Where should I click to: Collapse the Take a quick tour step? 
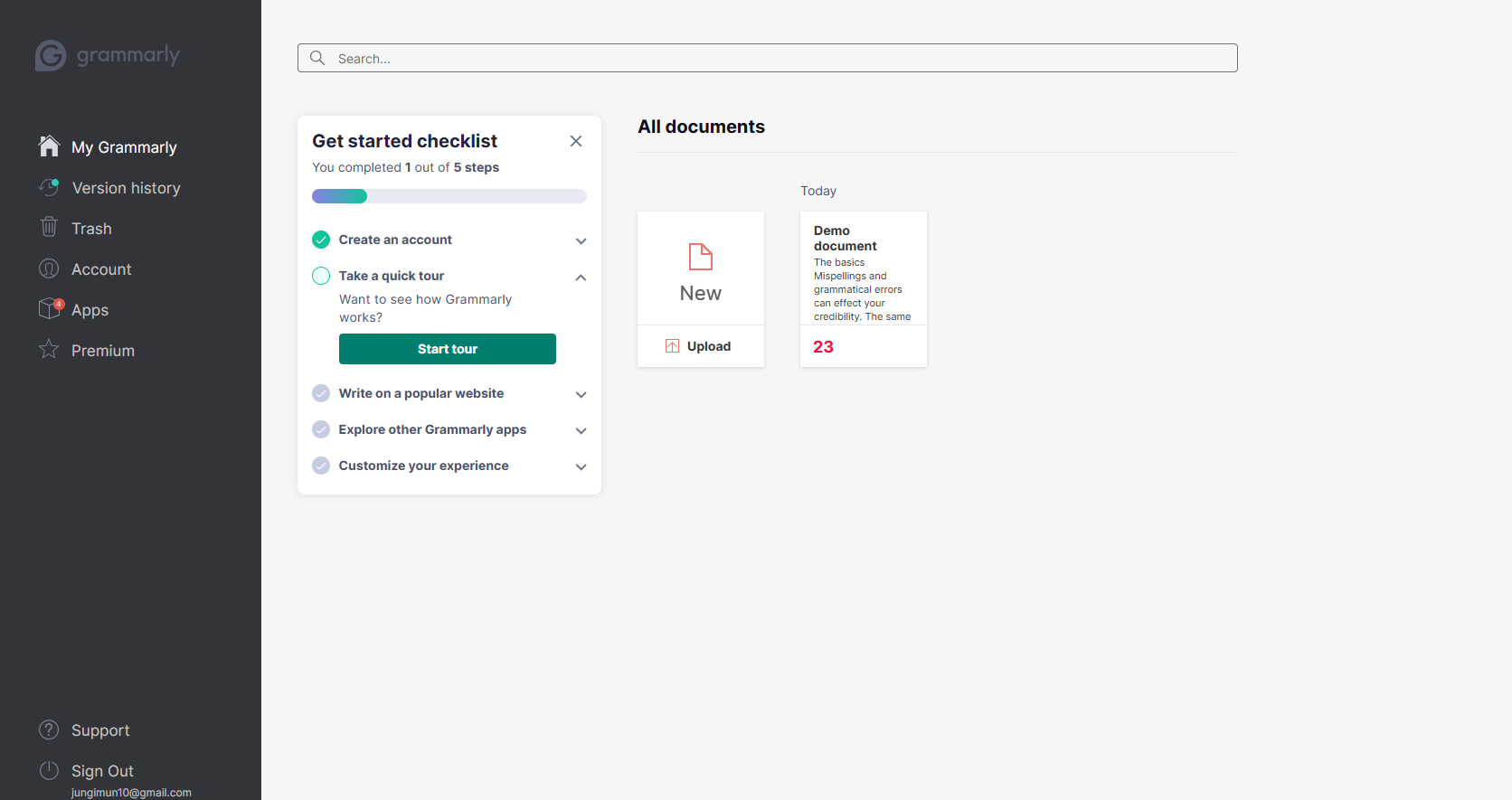[581, 277]
